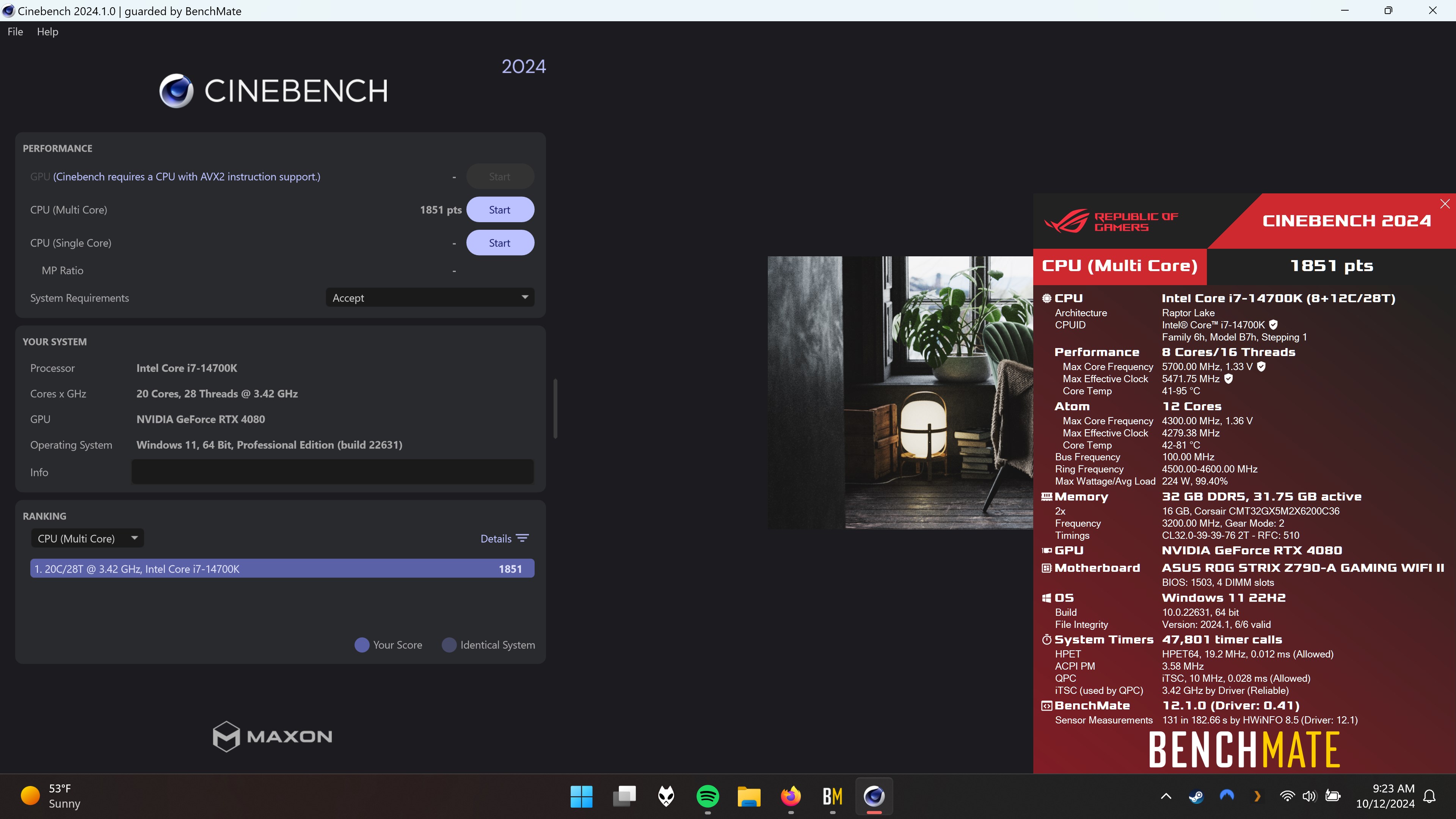Click the CPU (Multi Core) 1851 pts score
The height and width of the screenshot is (819, 1456).
click(x=441, y=210)
